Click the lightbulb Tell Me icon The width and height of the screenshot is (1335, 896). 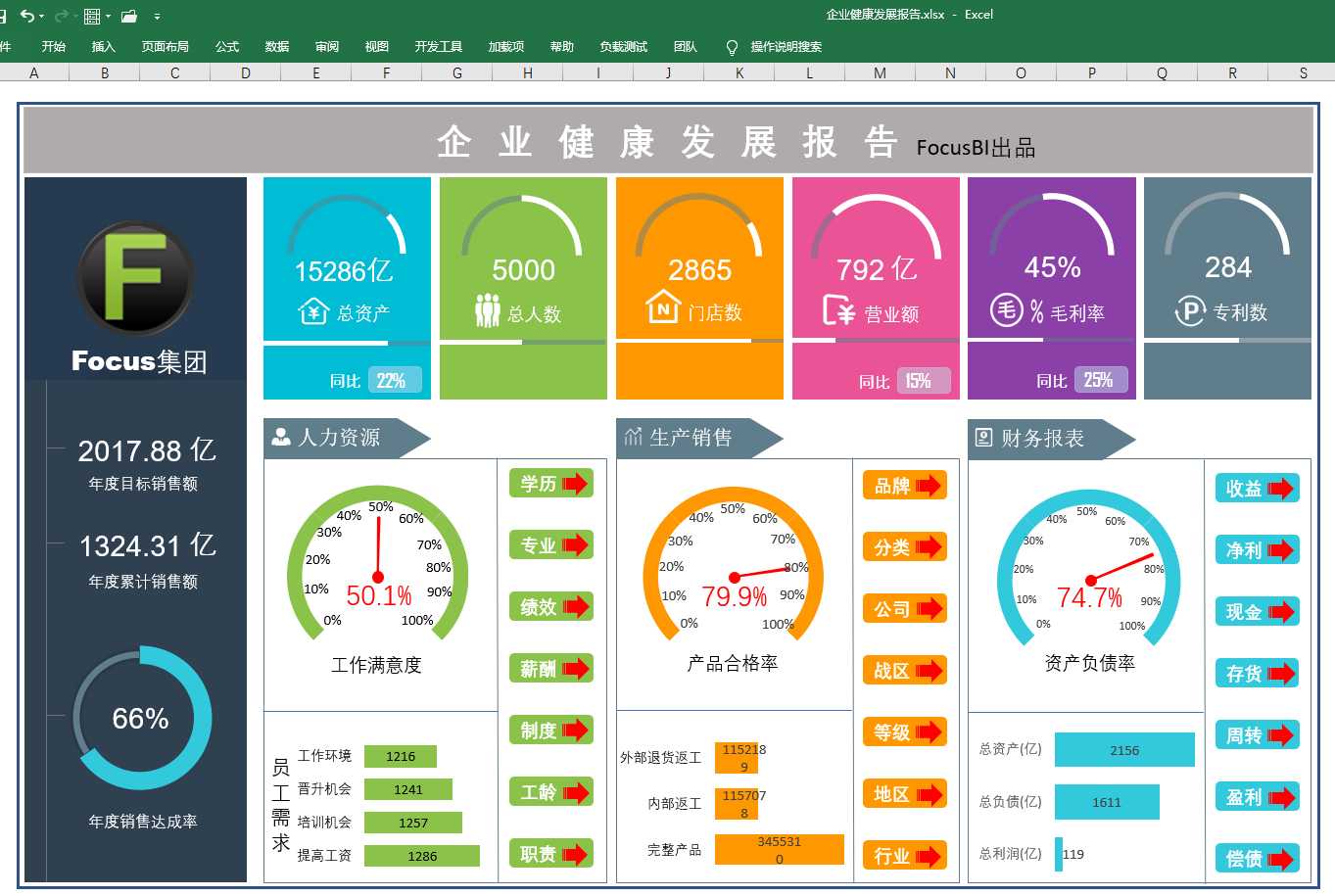coord(732,47)
